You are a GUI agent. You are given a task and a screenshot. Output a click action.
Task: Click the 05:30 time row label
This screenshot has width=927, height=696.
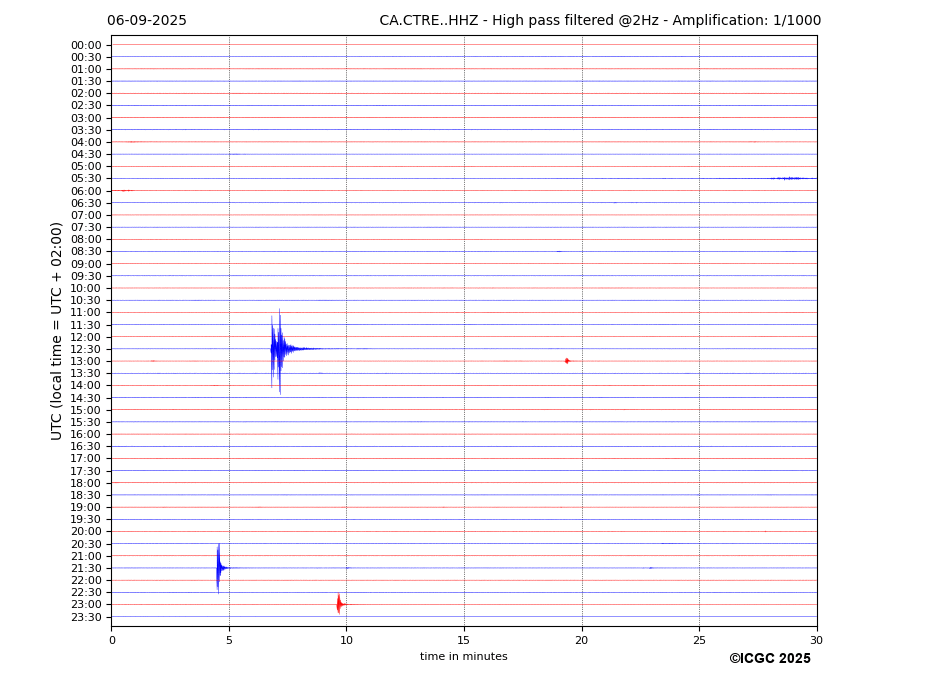click(86, 179)
